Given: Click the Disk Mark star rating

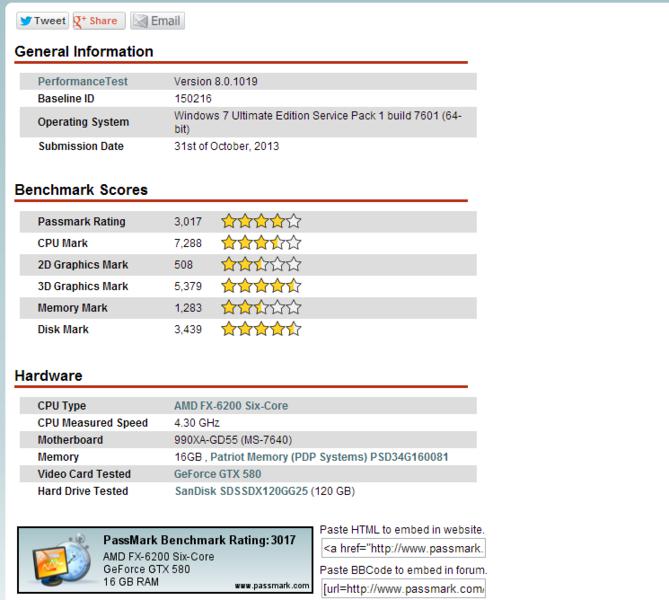Looking at the screenshot, I should pos(261,329).
